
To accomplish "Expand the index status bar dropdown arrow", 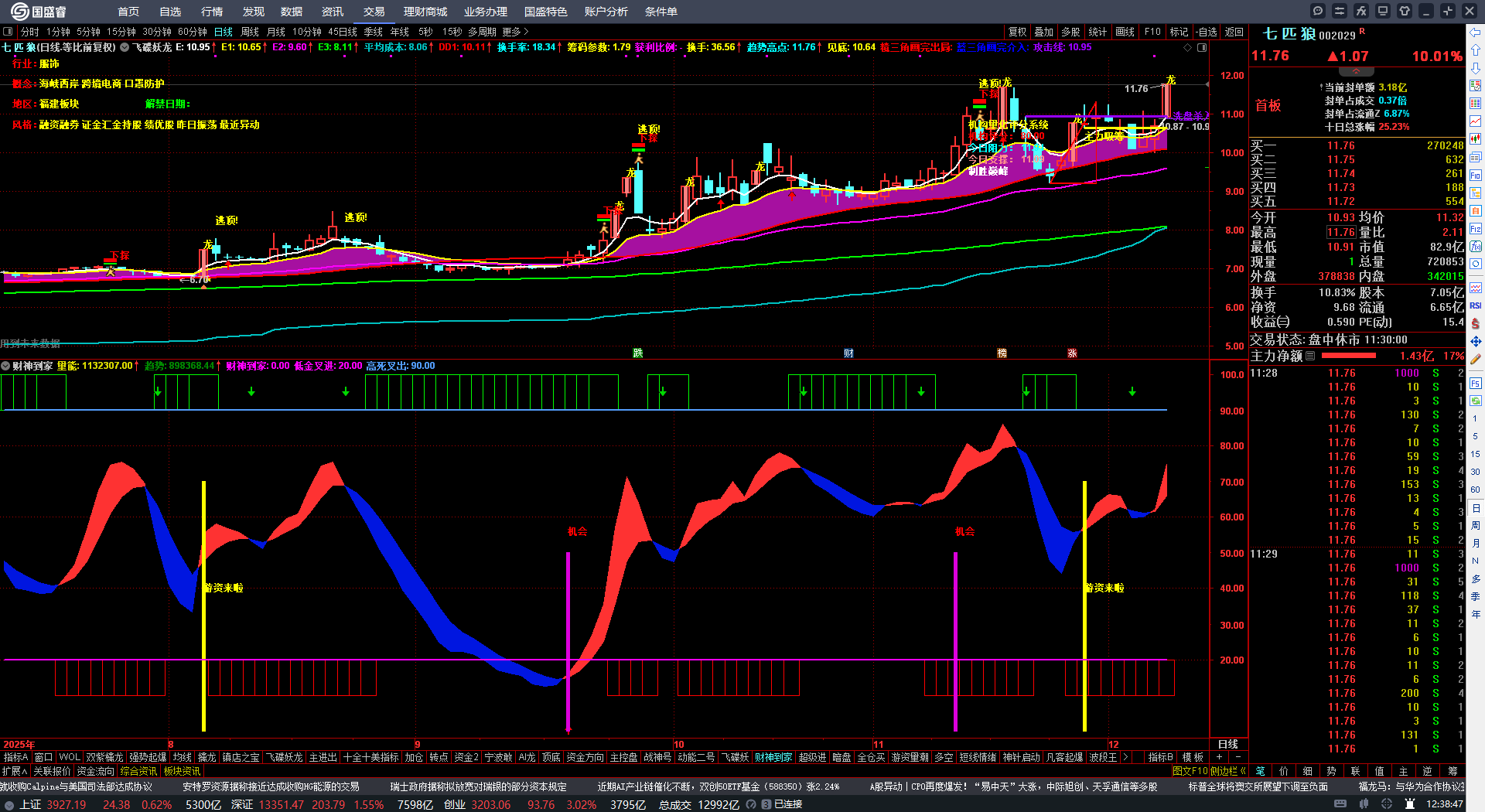I will pos(9,805).
